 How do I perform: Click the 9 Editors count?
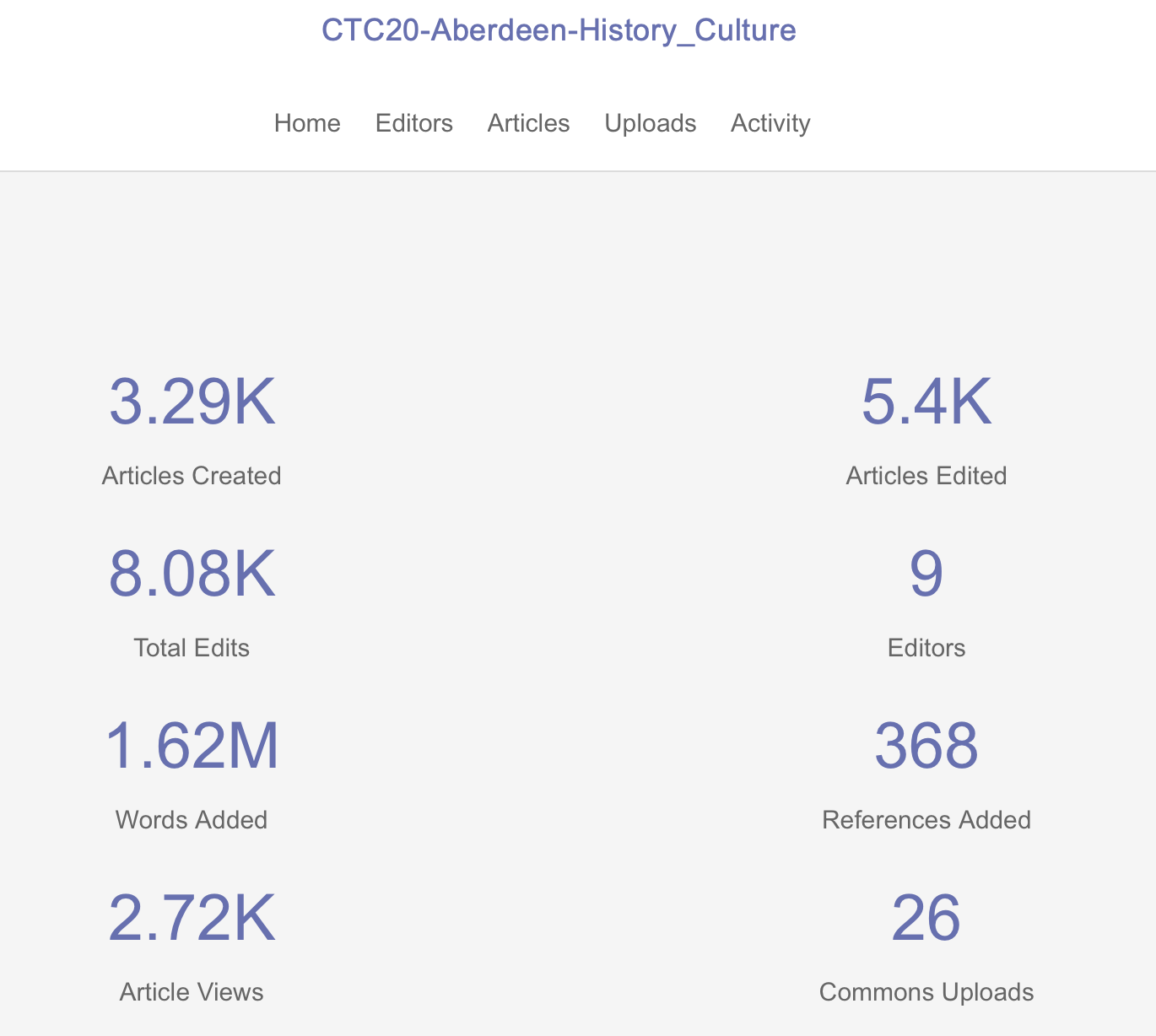click(926, 575)
